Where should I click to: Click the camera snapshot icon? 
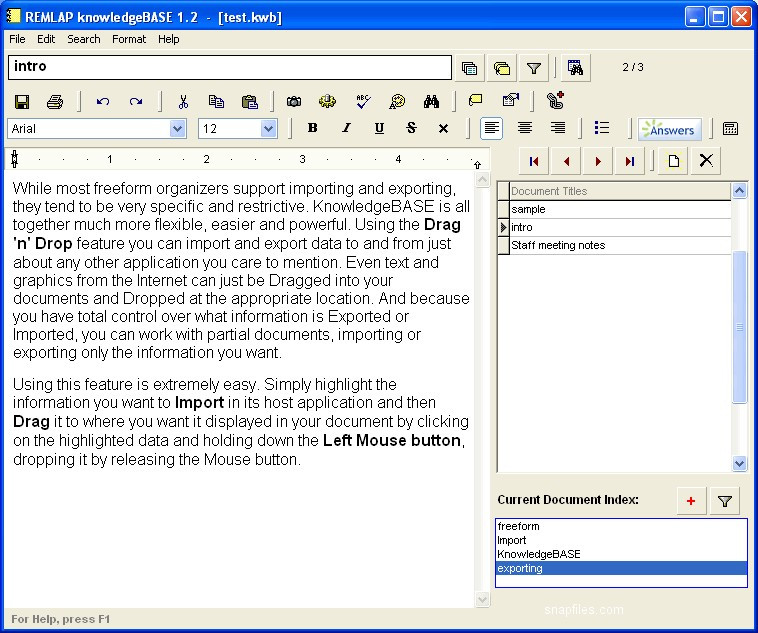point(294,102)
